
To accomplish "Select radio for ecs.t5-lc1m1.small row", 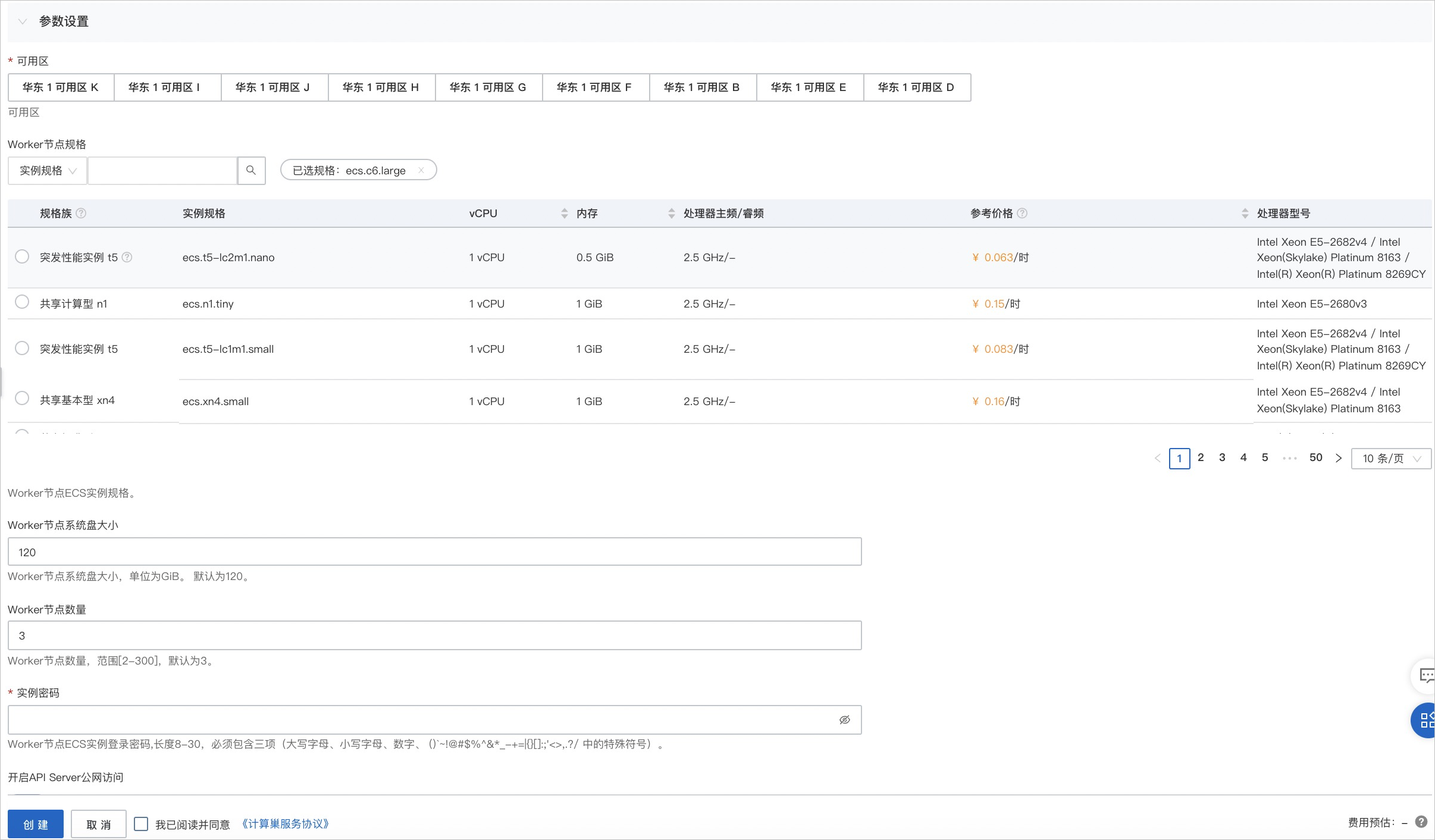I will 22,348.
